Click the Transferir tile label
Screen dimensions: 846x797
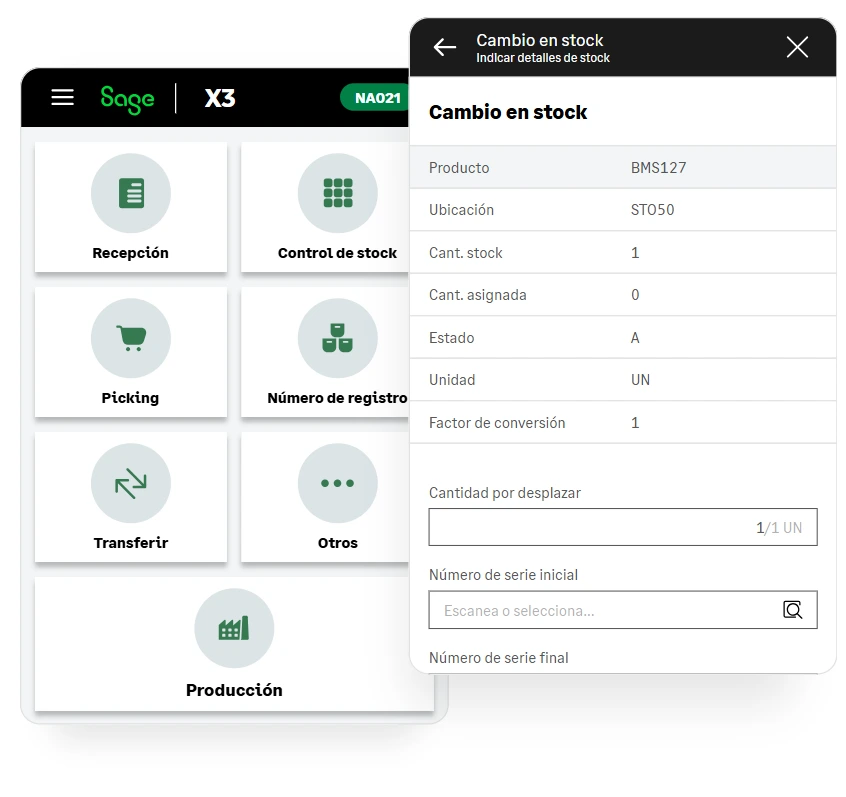[131, 543]
